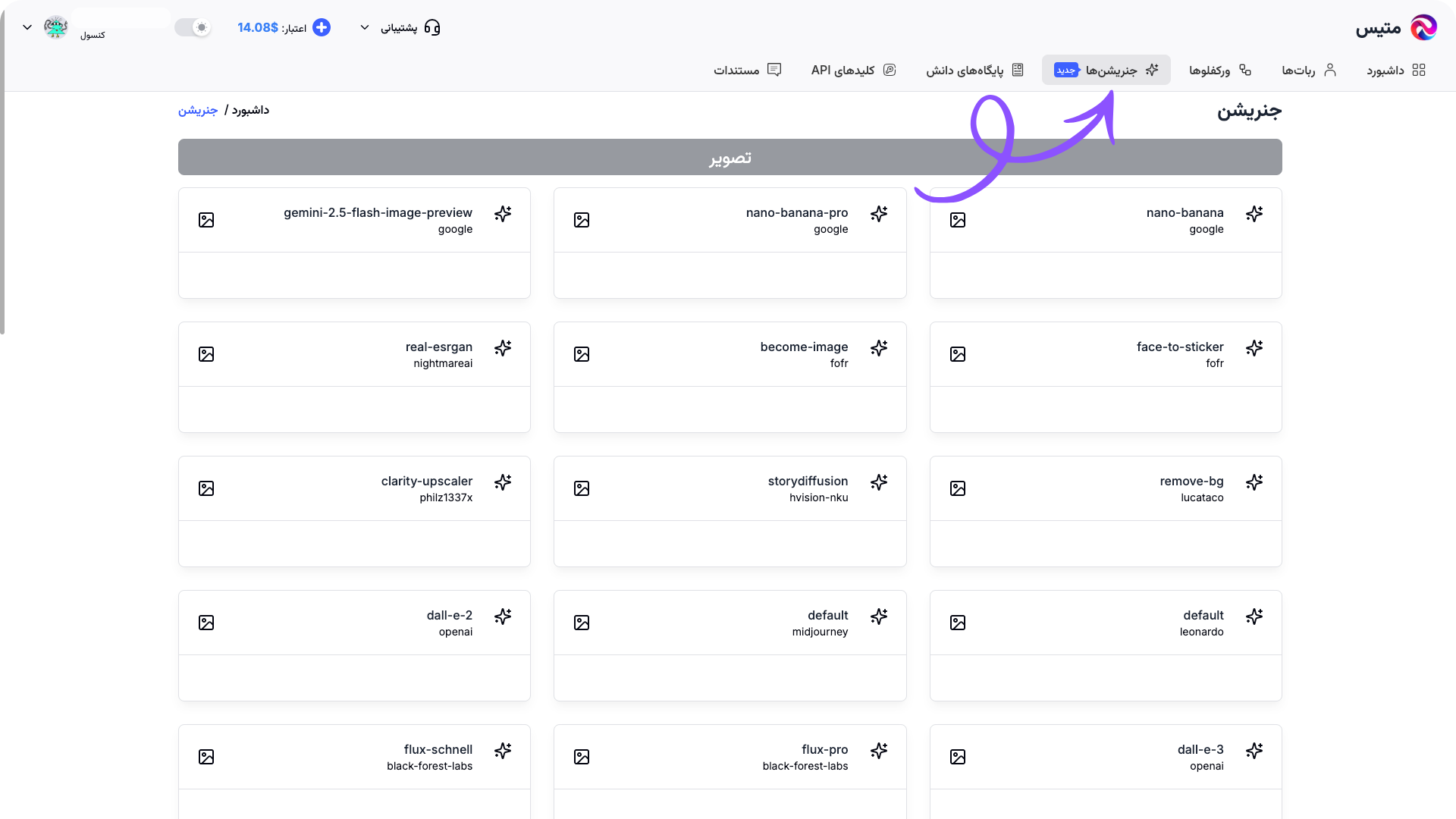This screenshot has height=819, width=1456.
Task: Open the storydiffusion model title
Action: coord(808,481)
